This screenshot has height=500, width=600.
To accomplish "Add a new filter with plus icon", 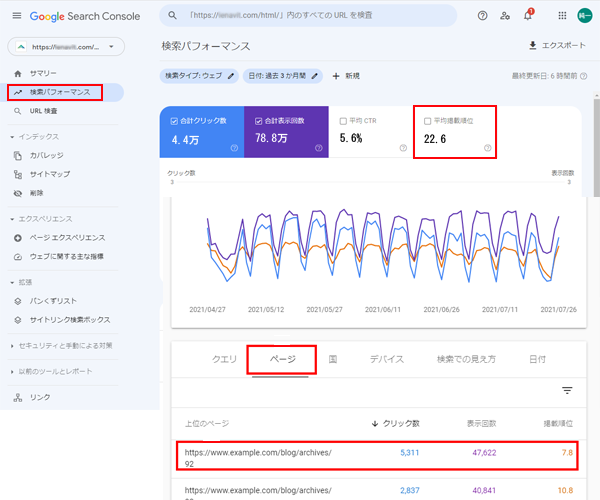I will 336,76.
